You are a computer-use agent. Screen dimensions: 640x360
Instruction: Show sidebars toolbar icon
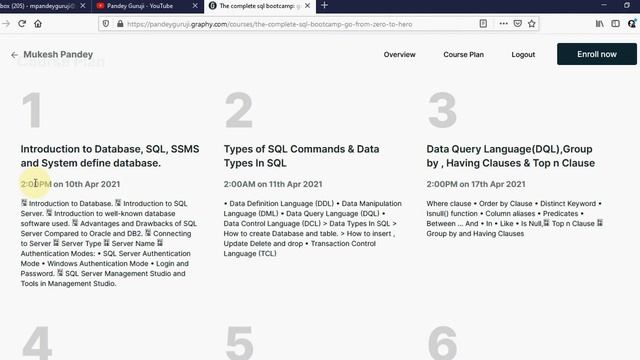point(616,24)
